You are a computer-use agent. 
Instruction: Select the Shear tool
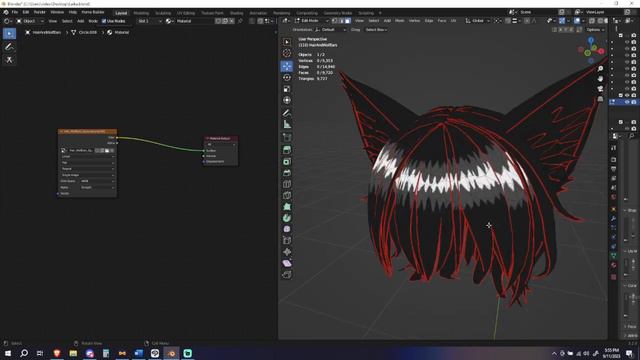(287, 263)
